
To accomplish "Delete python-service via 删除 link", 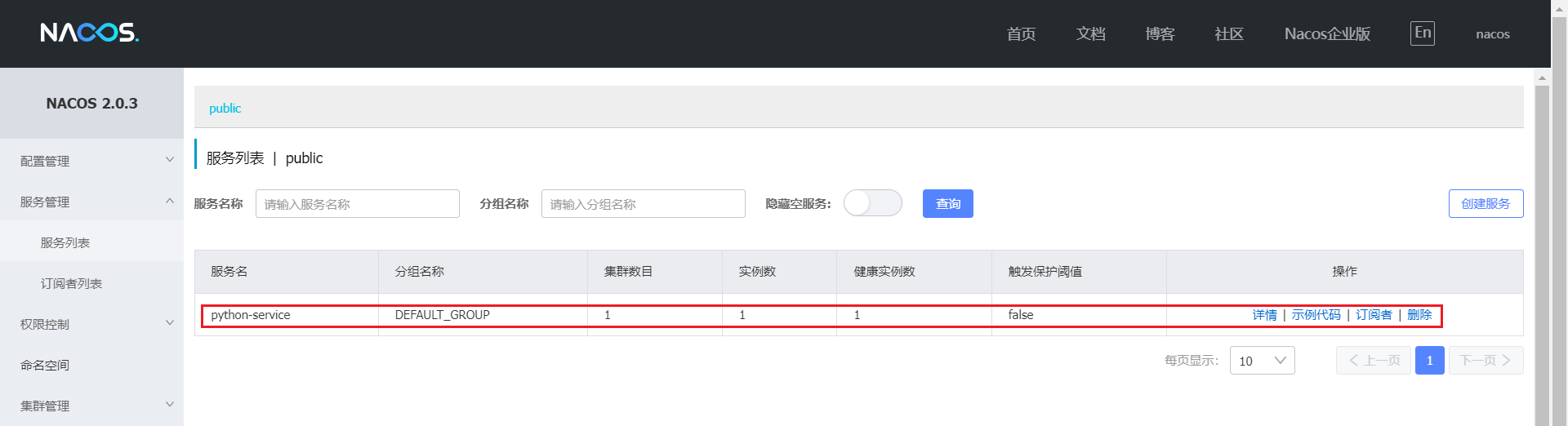I will coord(1419,315).
